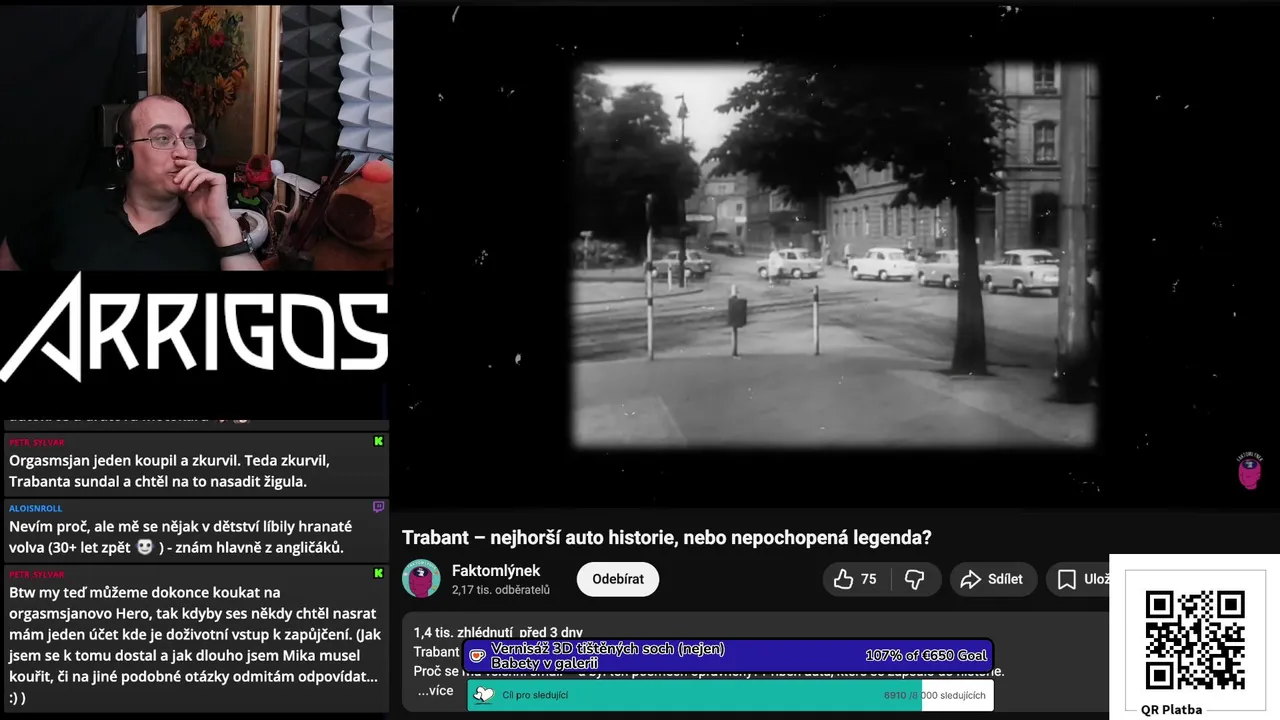The width and height of the screenshot is (1280, 720).
Task: Click the QR Platba code image
Action: [1195, 639]
